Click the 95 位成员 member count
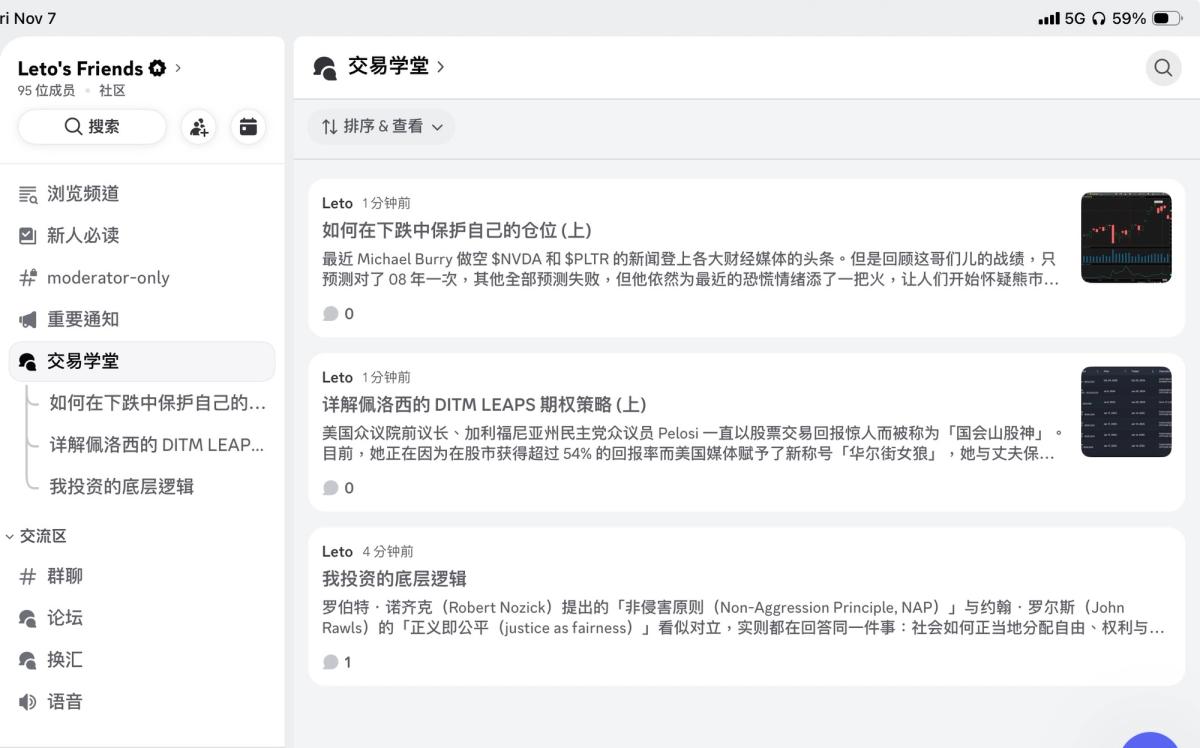 click(x=46, y=91)
